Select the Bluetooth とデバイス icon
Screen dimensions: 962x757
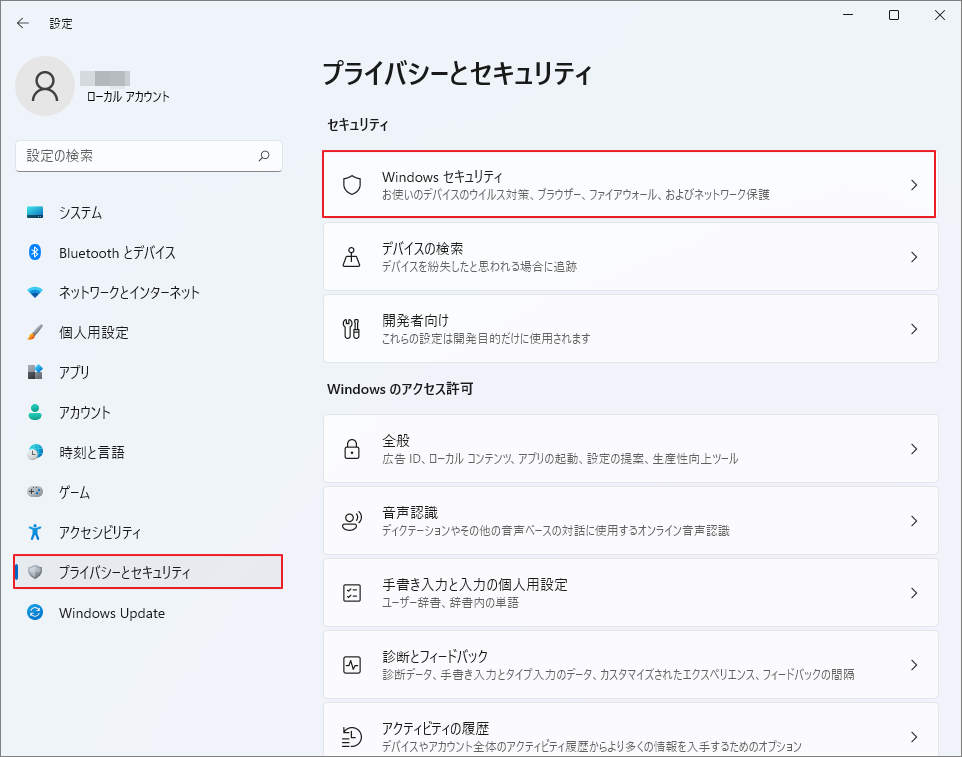click(36, 252)
